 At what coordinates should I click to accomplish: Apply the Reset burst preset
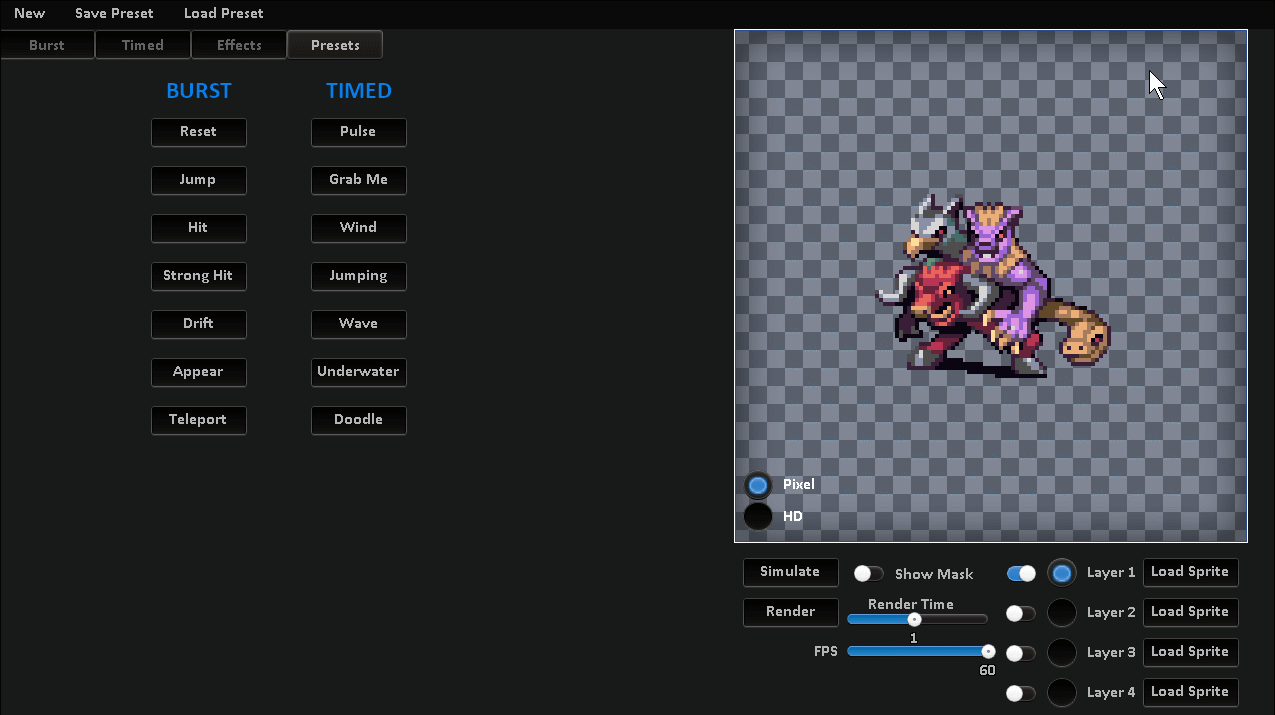(198, 132)
